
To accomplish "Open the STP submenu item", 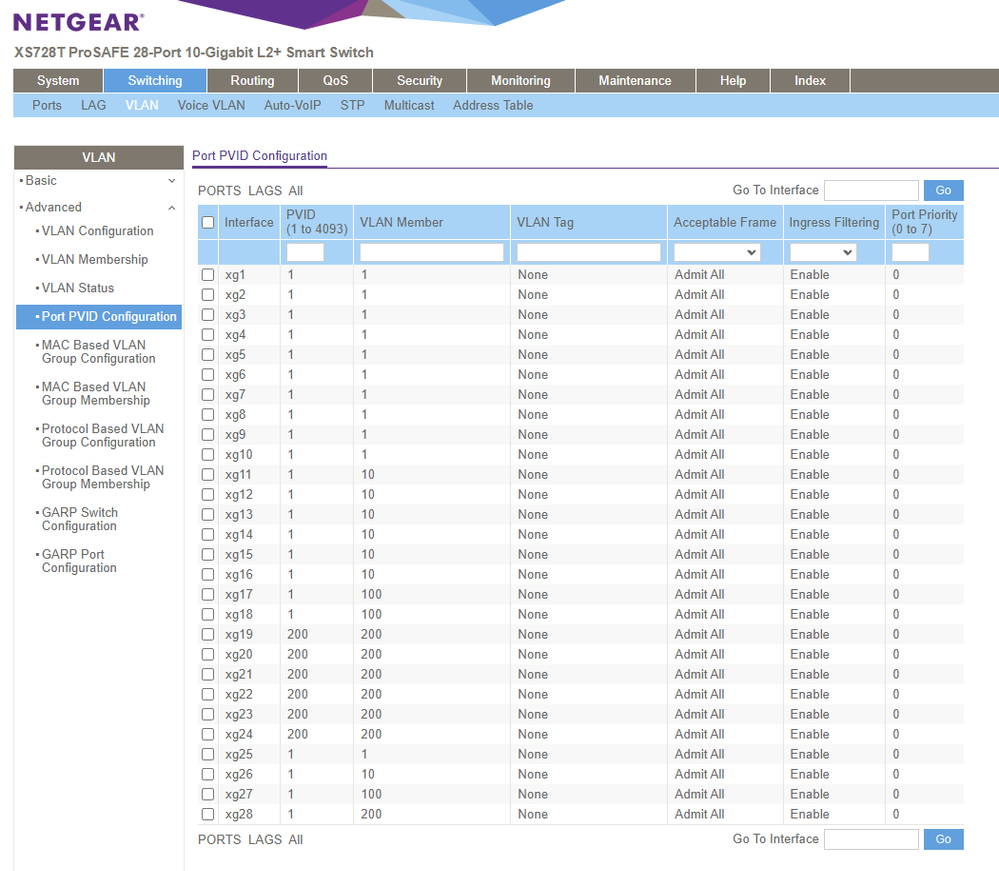I will [352, 105].
